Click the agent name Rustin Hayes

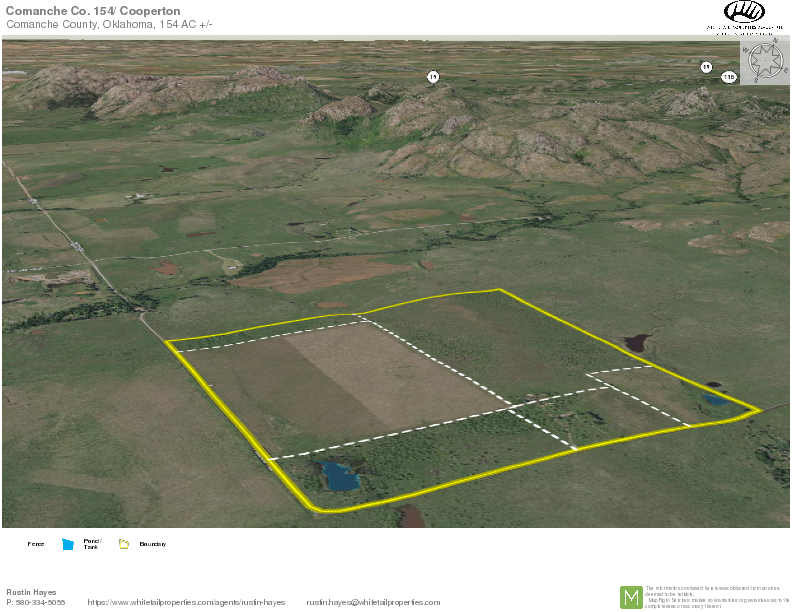tap(31, 592)
